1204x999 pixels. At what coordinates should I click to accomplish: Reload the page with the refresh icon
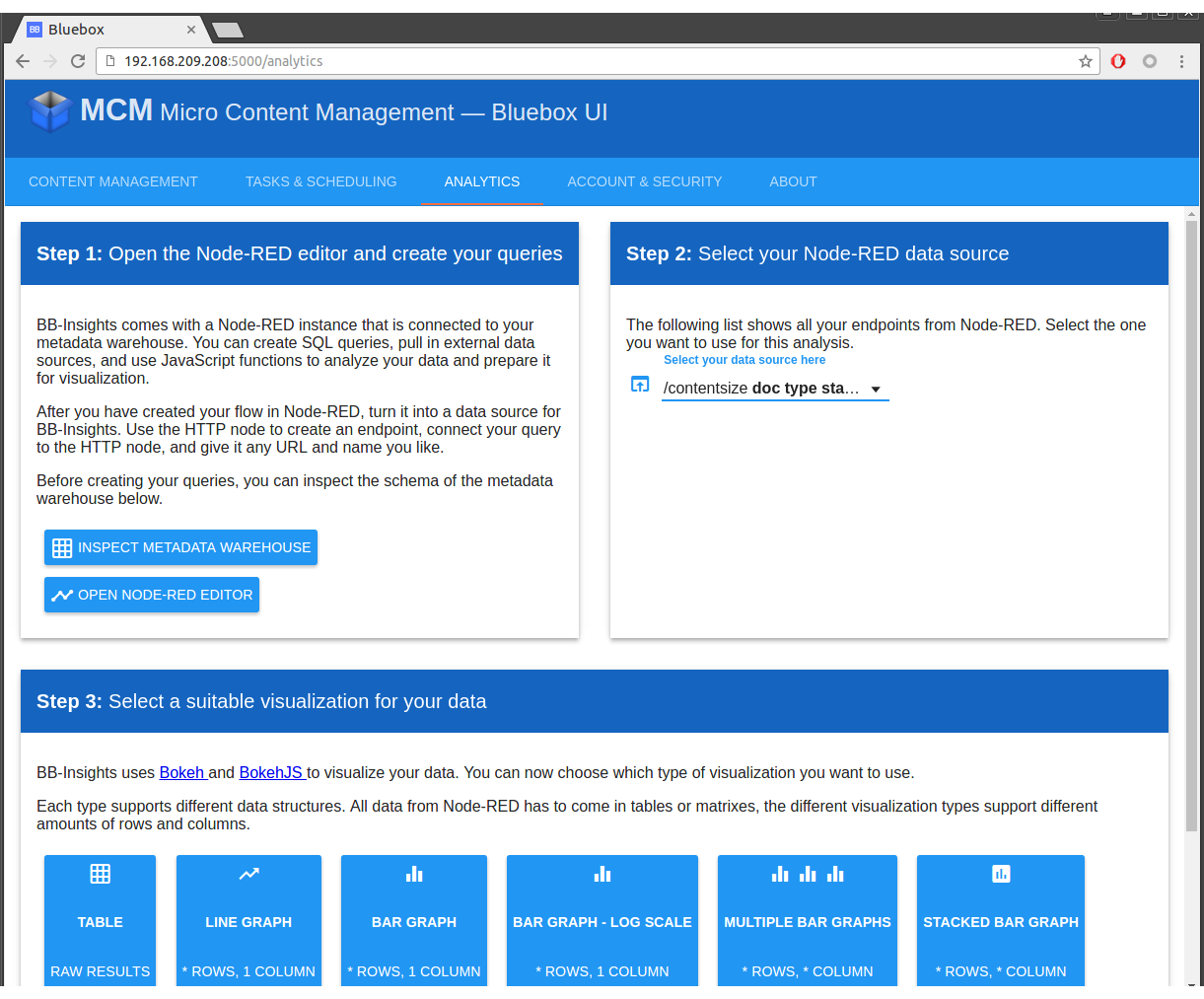(x=78, y=61)
